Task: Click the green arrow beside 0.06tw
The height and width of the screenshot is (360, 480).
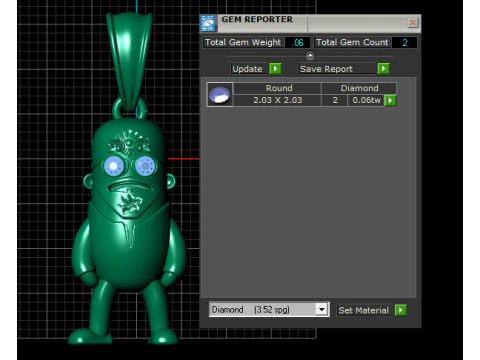Action: (390, 100)
